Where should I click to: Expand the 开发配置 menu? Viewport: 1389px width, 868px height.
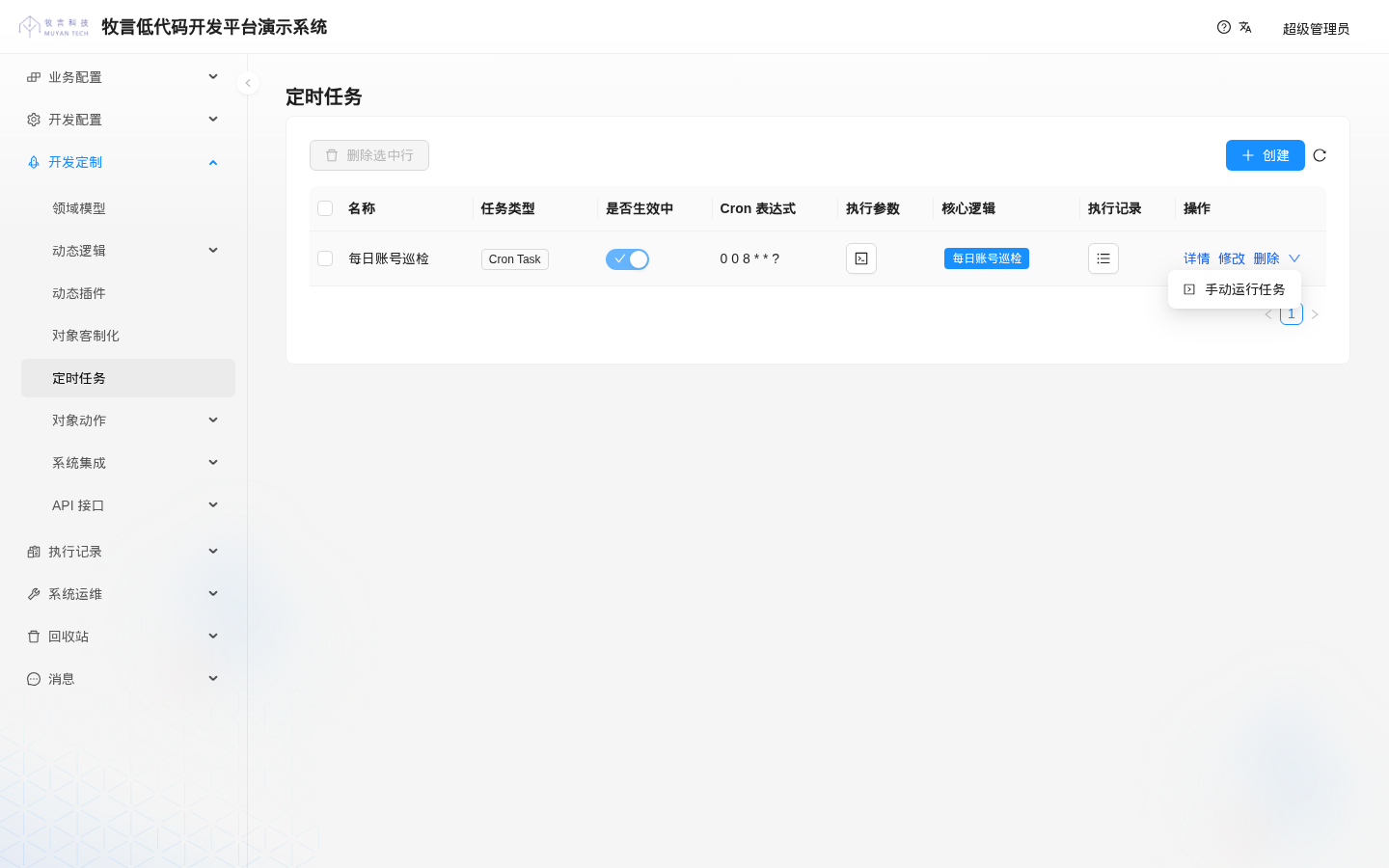[213, 120]
